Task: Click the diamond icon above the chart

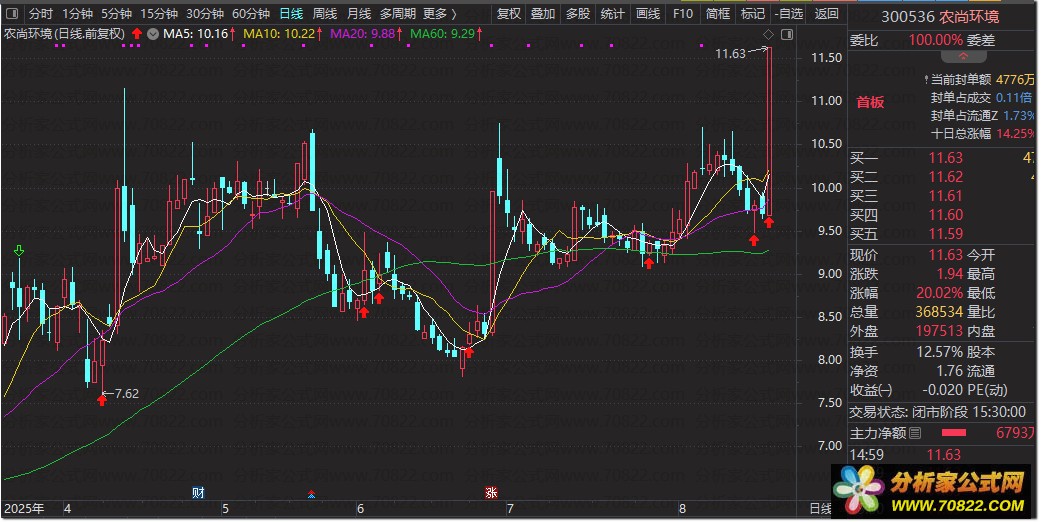Action: 768,34
